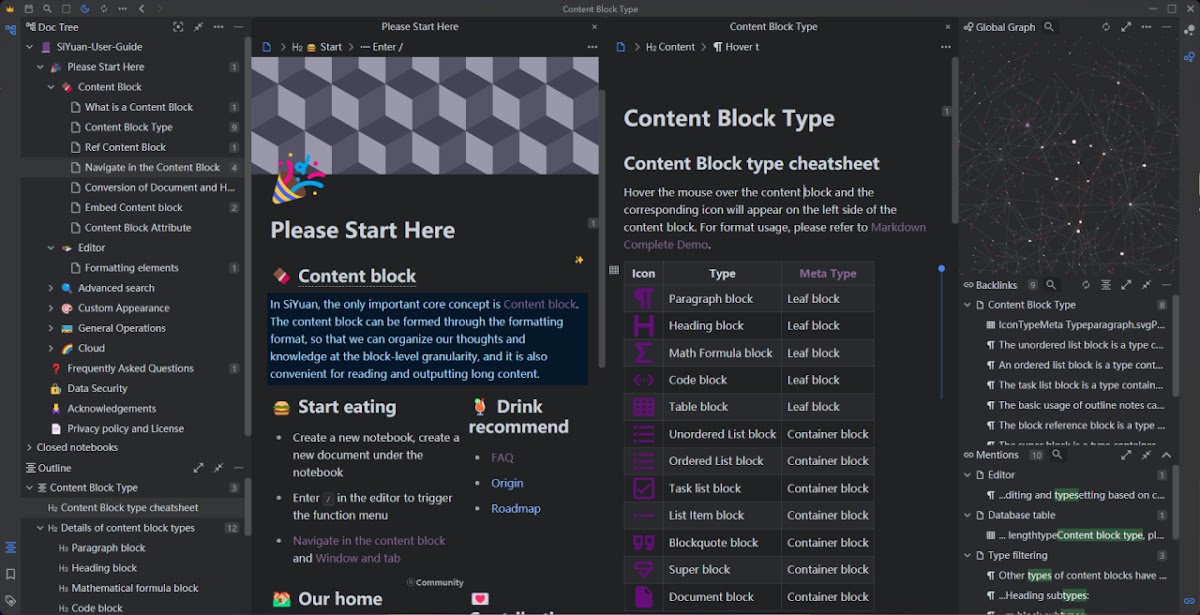Click the daily note calendar icon

[x=29, y=9]
